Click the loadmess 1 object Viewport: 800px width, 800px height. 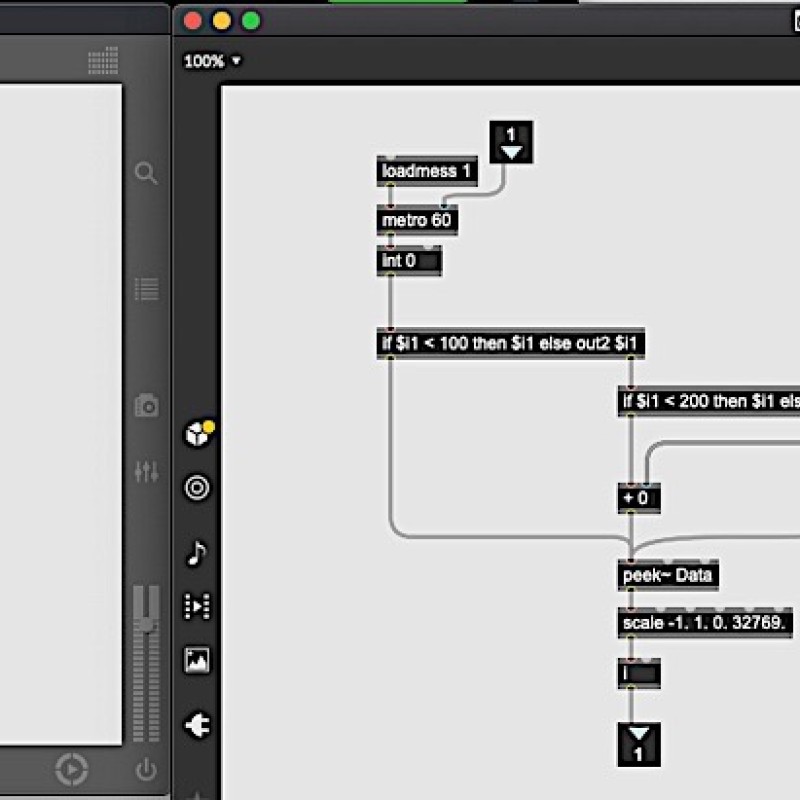pos(427,171)
